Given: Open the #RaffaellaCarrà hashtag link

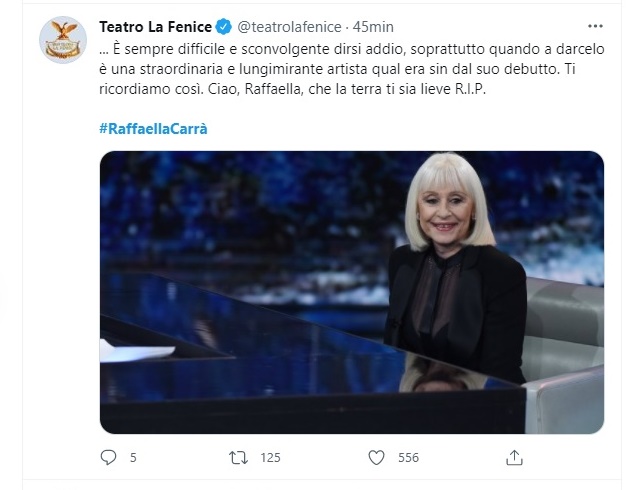Looking at the screenshot, I should 153,129.
